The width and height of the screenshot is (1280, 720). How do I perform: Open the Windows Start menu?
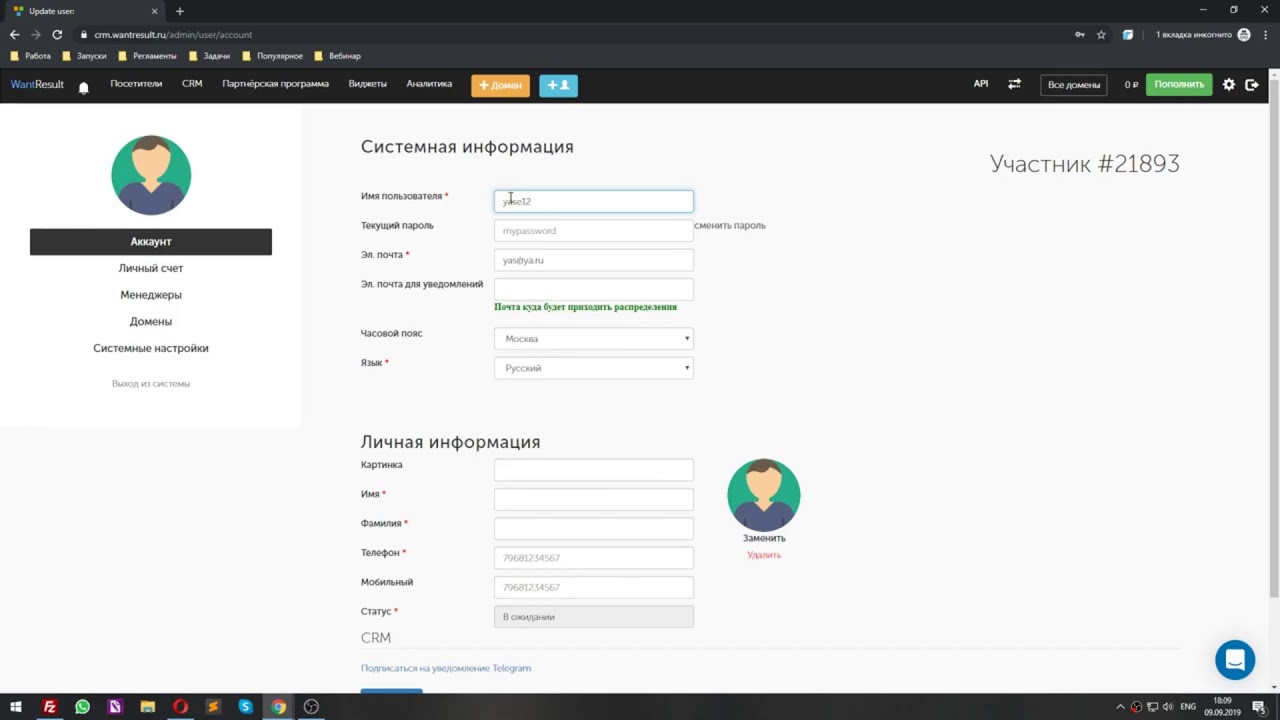(x=16, y=707)
